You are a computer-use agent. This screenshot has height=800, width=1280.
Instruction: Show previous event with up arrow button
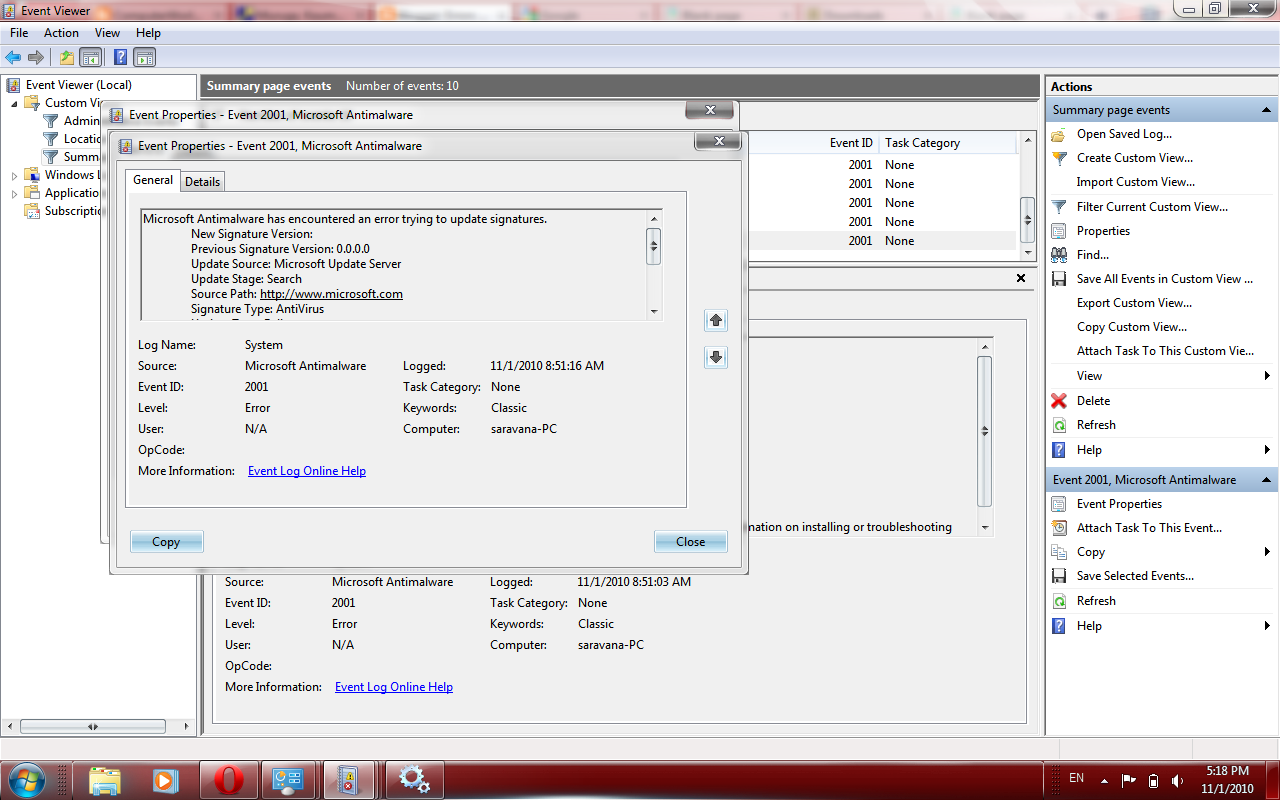[715, 321]
